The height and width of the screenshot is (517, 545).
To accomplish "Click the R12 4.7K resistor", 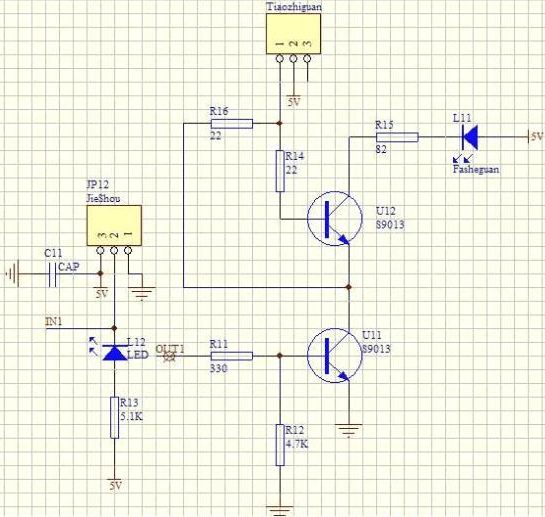I will click(280, 445).
